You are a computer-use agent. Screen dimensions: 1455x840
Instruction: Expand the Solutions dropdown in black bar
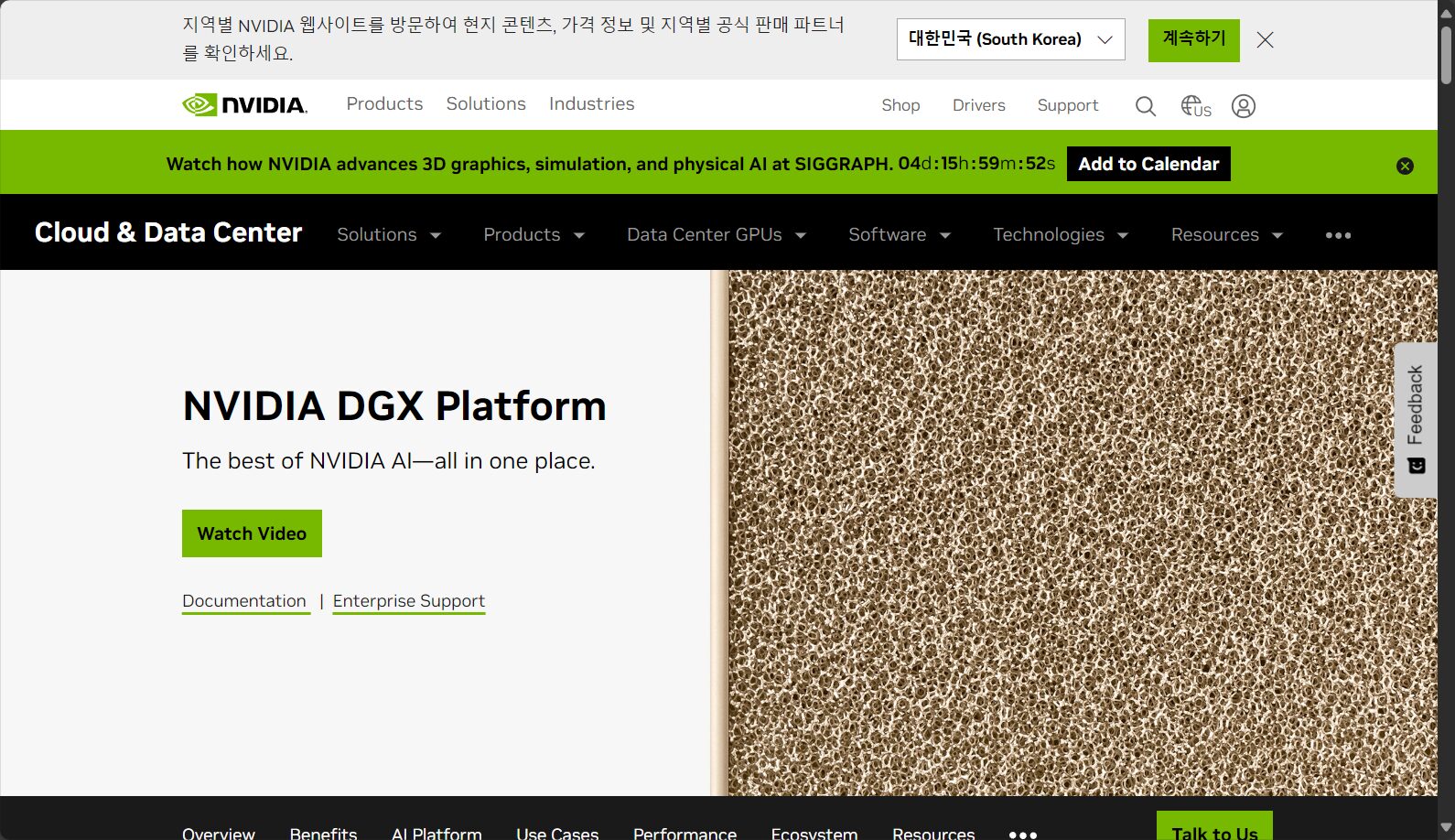pos(389,235)
